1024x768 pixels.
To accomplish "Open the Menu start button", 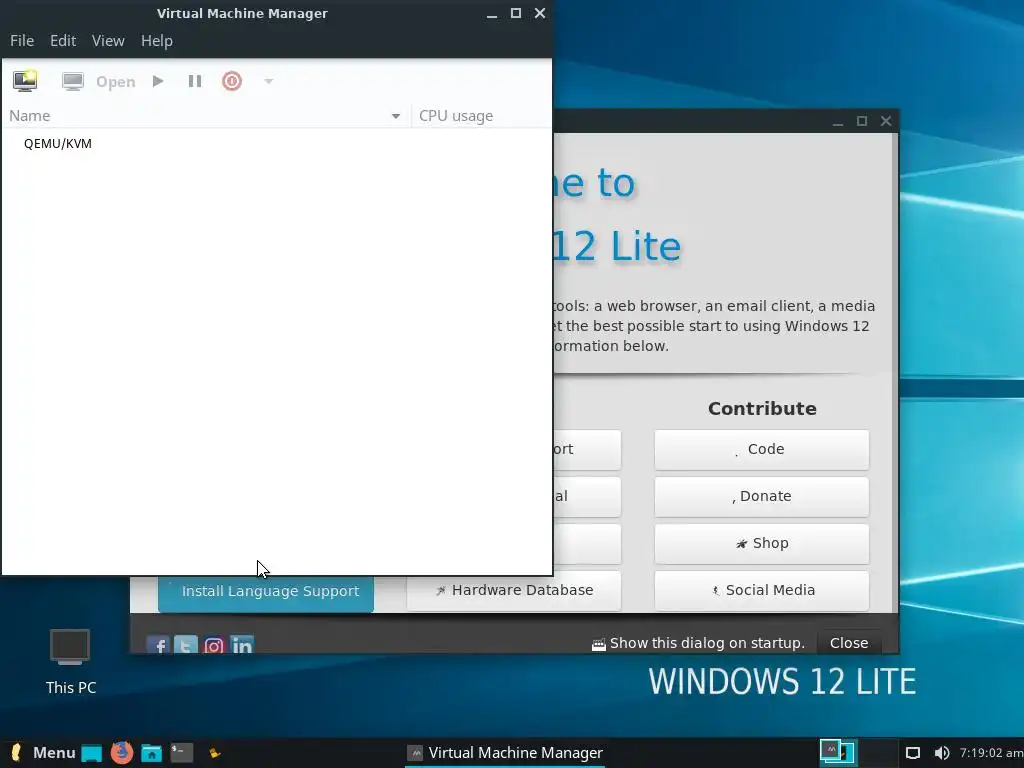I will pyautogui.click(x=43, y=753).
